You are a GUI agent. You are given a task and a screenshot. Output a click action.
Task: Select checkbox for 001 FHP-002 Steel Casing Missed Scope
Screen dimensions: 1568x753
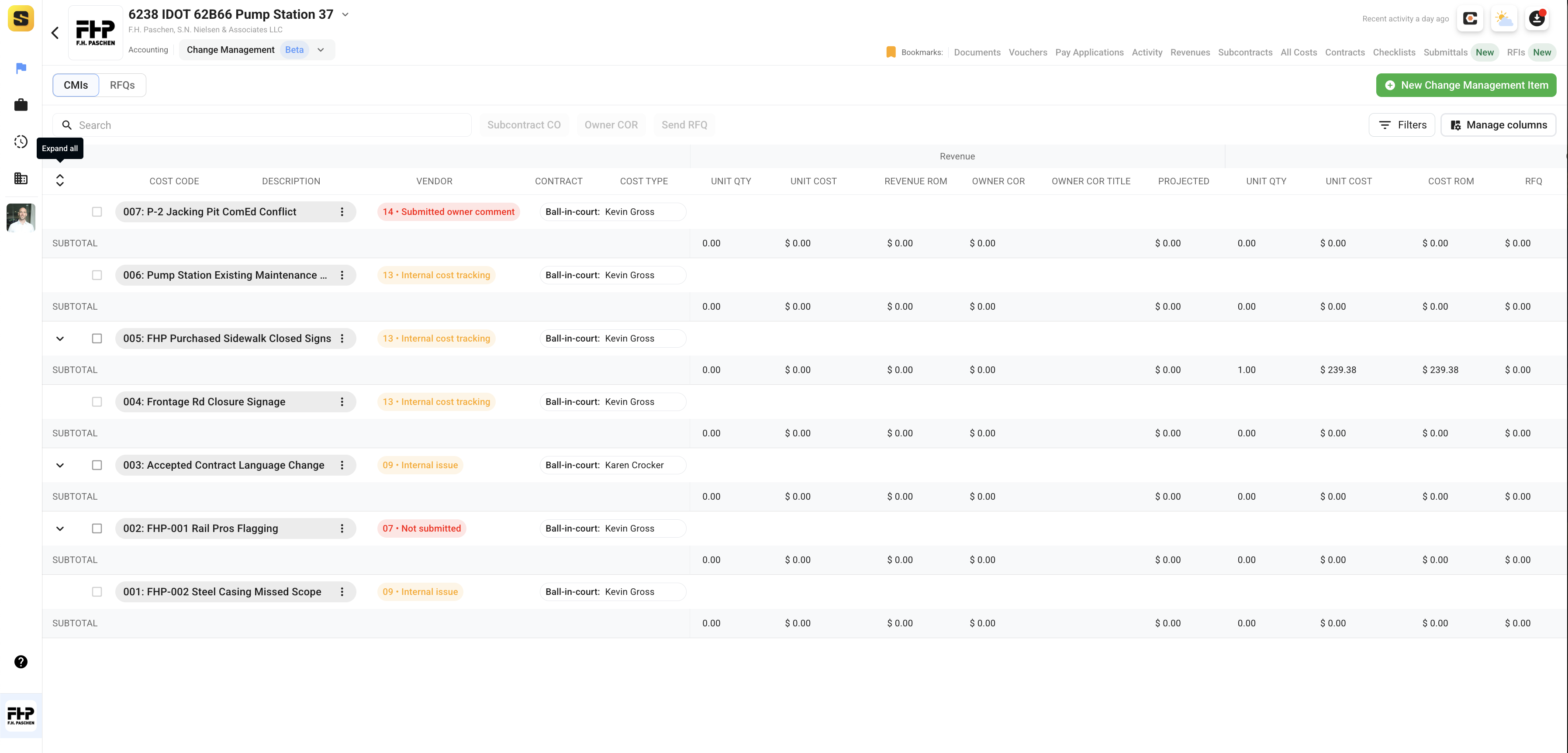(x=97, y=592)
